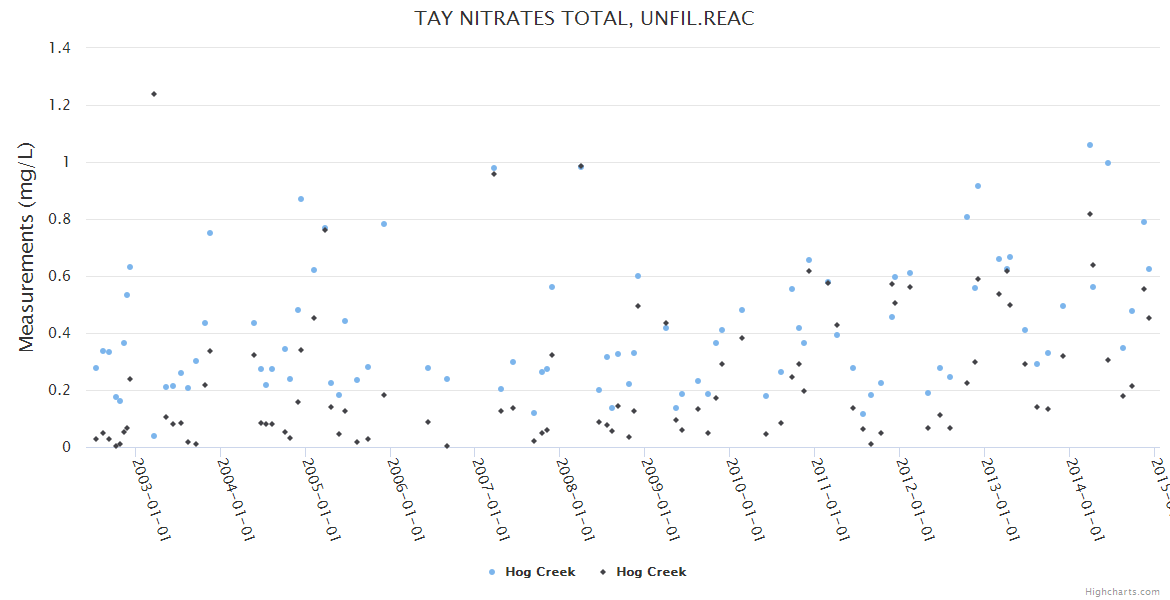
Task: Click the blue circle legend symbol
Action: [x=492, y=572]
